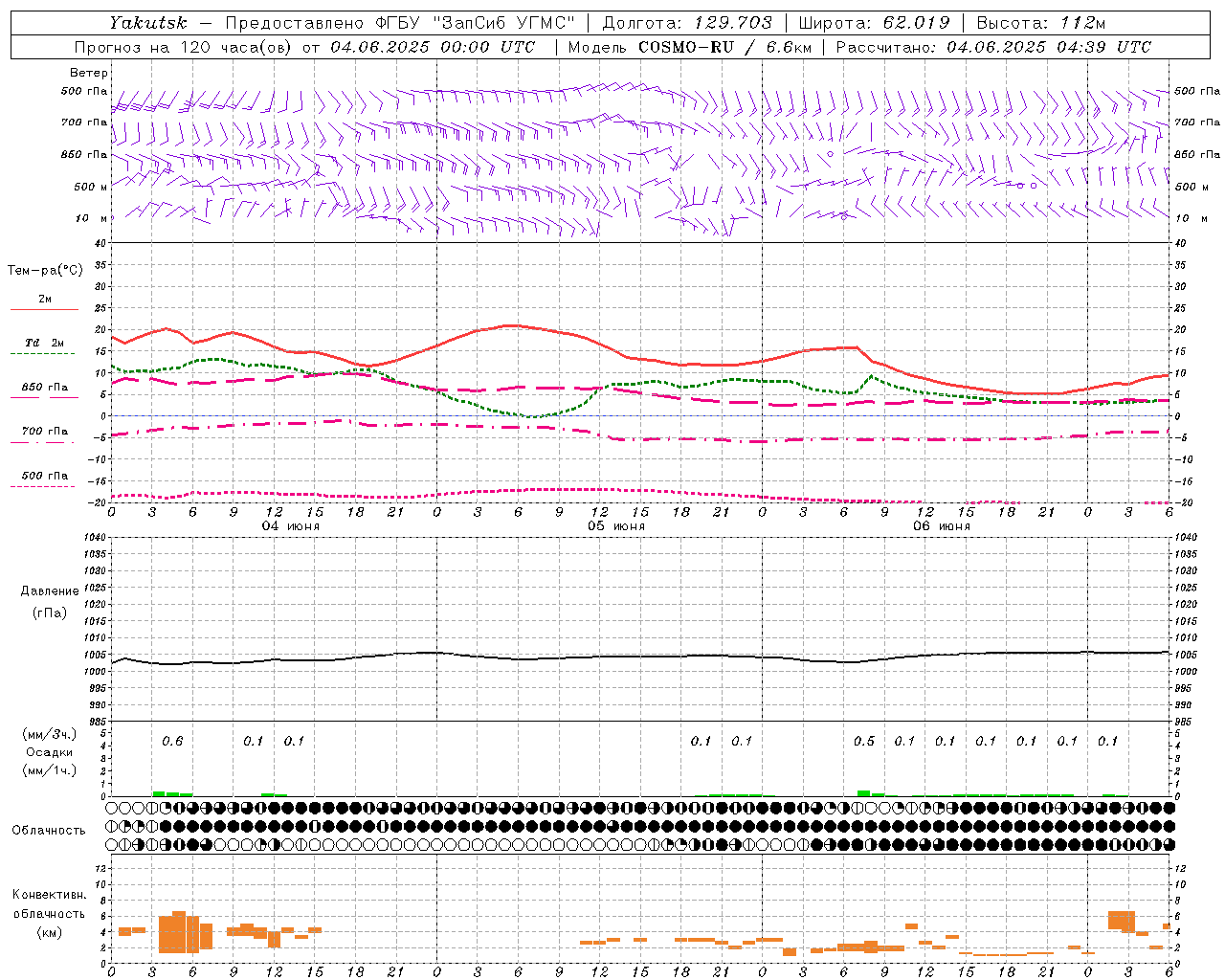Click the Прогноз на 120 часа(ов) text
This screenshot has width=1225, height=980.
tap(186, 47)
